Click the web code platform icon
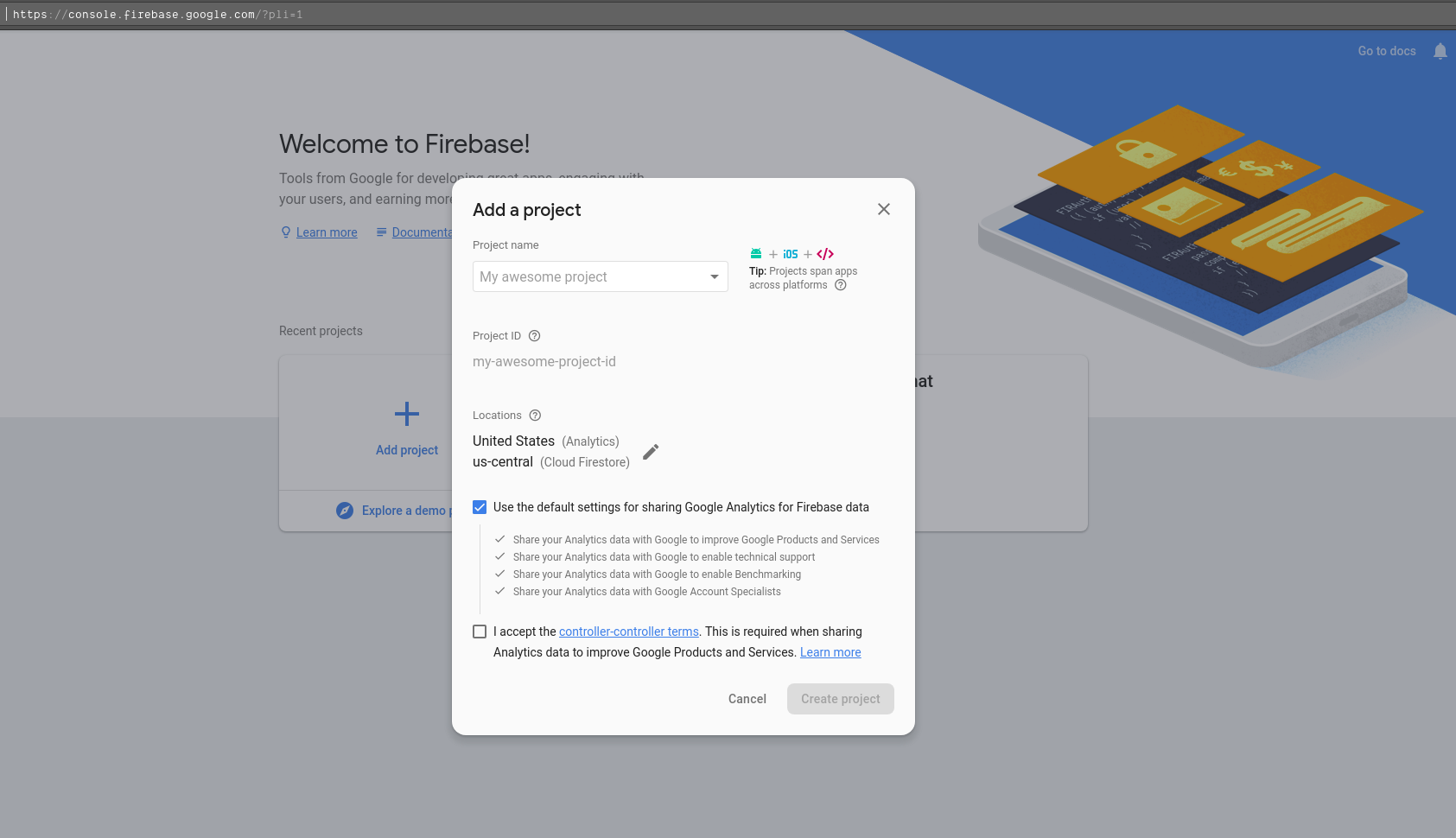This screenshot has height=838, width=1456. [825, 254]
